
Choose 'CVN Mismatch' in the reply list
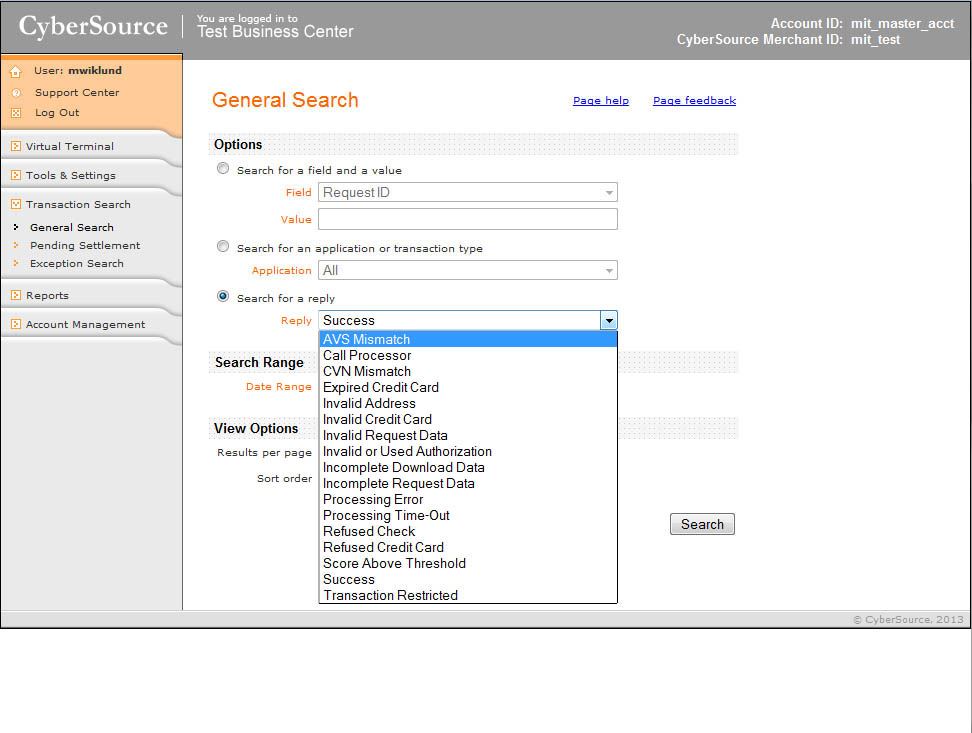point(366,371)
